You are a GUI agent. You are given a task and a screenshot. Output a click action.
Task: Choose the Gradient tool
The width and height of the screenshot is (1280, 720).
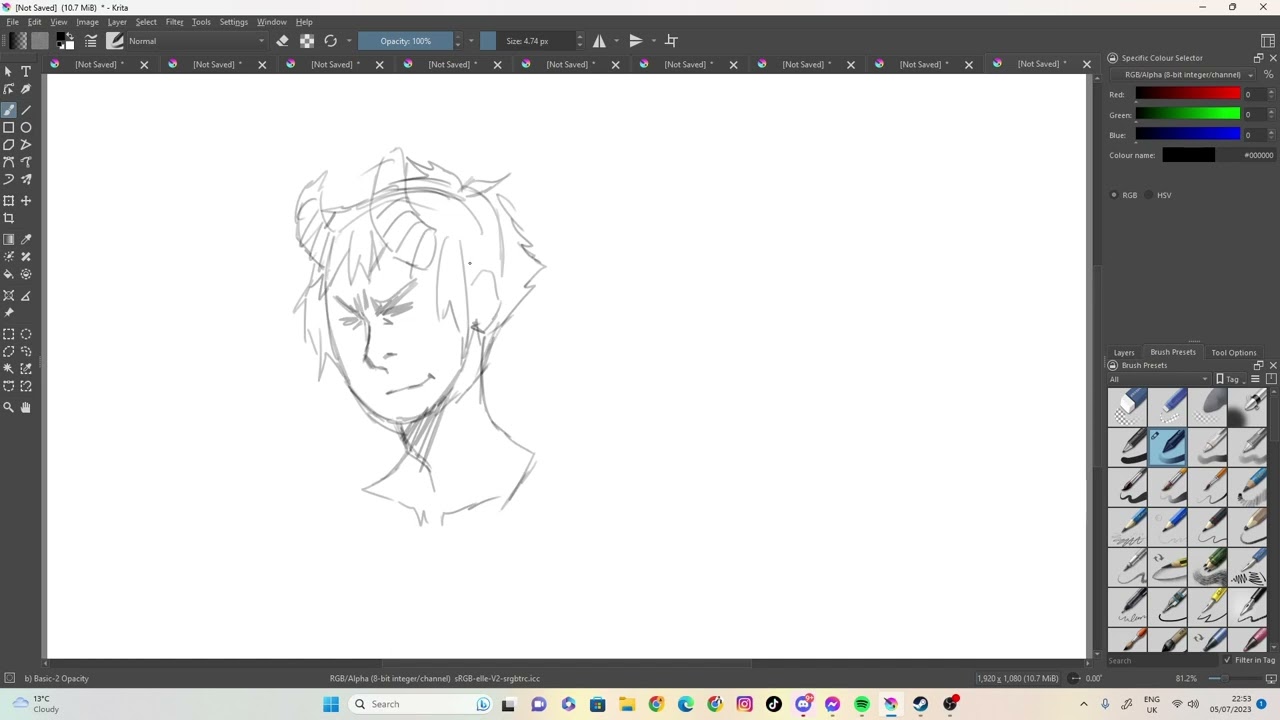9,239
